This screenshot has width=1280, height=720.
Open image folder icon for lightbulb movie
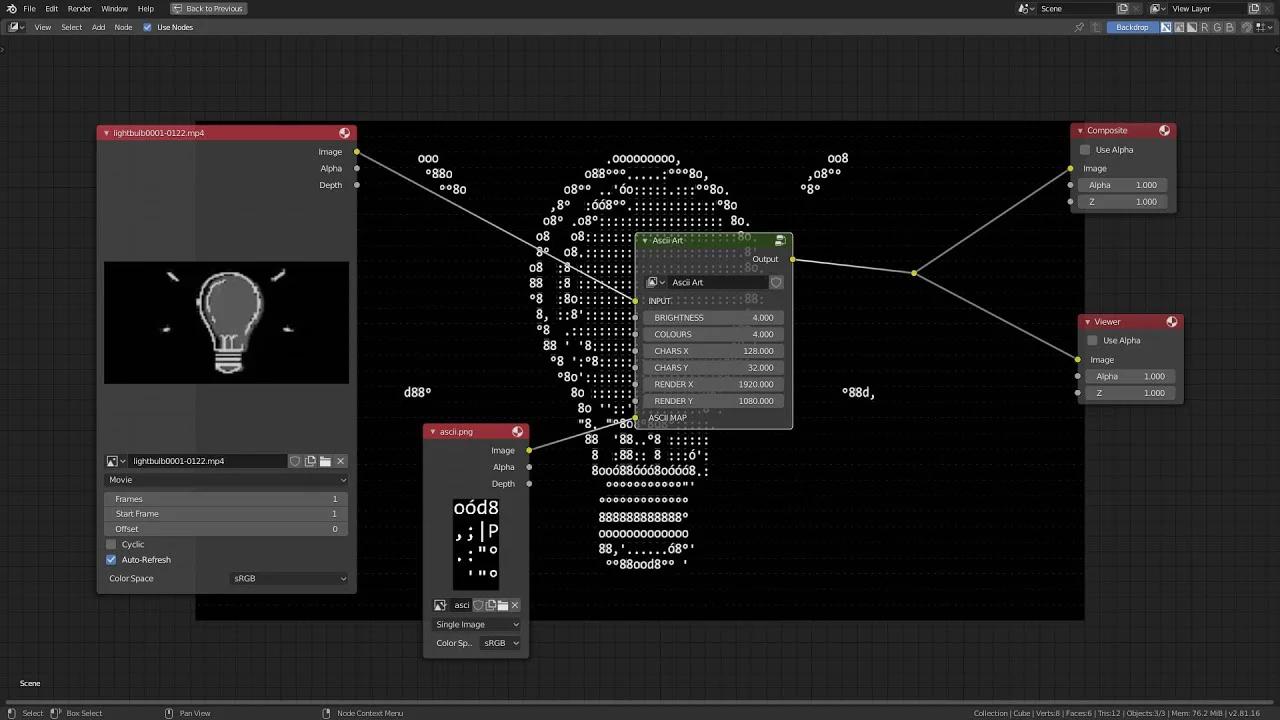click(x=325, y=461)
